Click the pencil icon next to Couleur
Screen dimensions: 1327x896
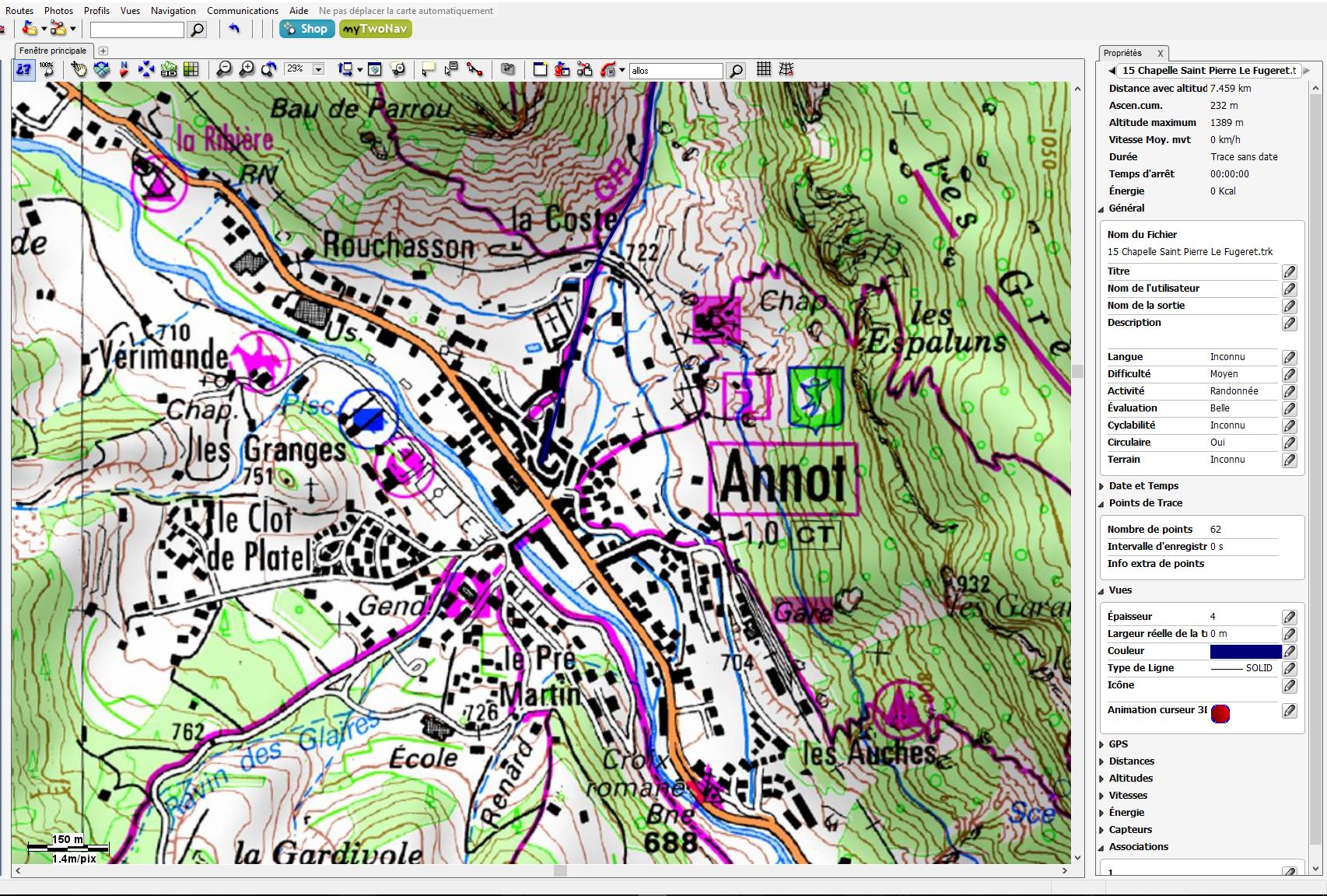coord(1289,651)
